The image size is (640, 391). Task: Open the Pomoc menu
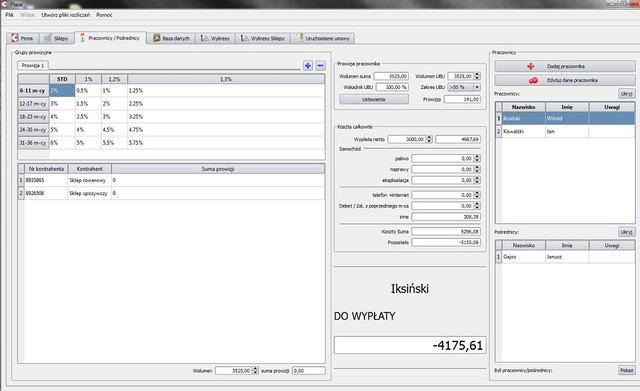[104, 15]
